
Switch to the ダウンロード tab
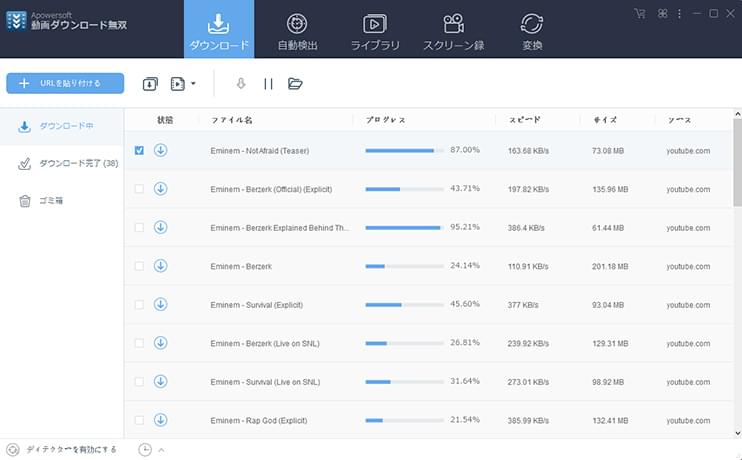pyautogui.click(x=219, y=29)
